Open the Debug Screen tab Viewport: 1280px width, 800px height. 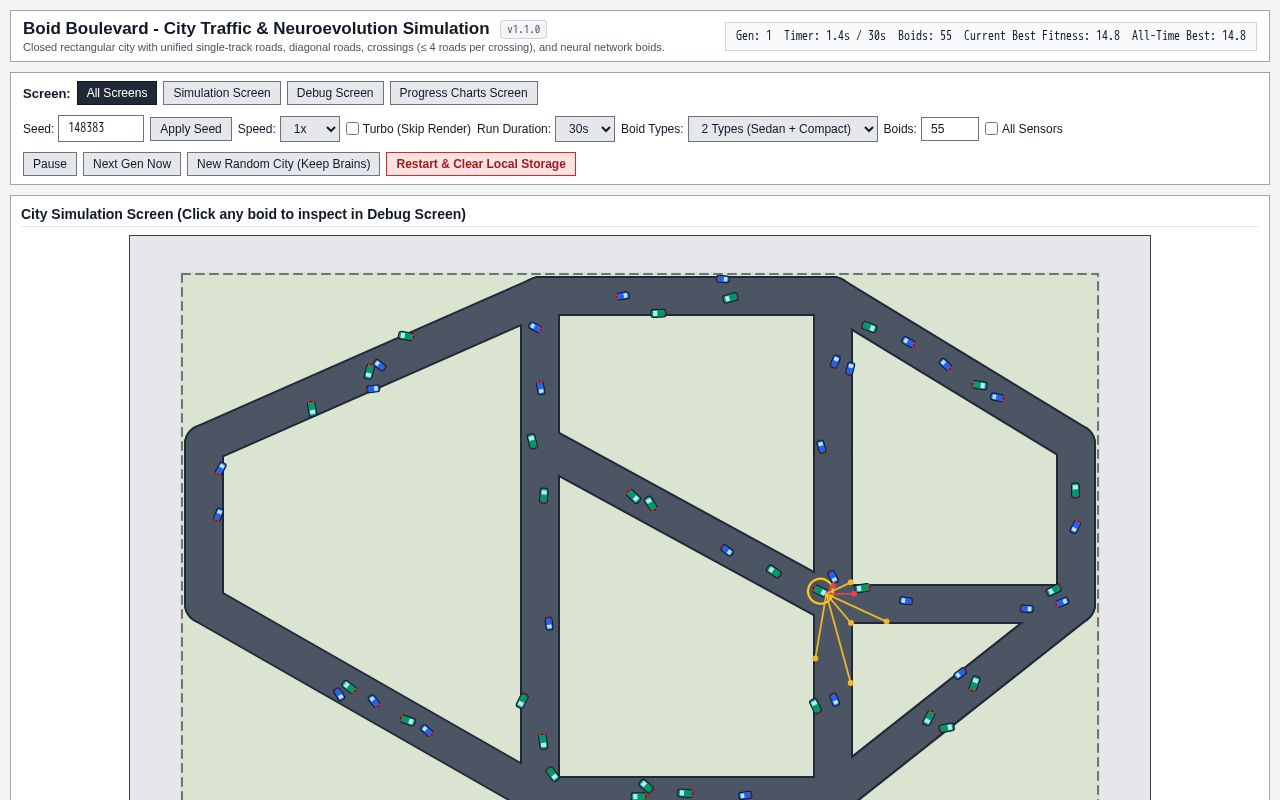pyautogui.click(x=335, y=93)
